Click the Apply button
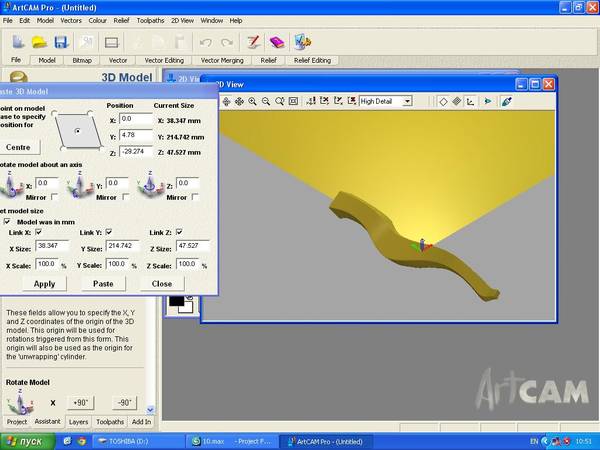This screenshot has height=450, width=600. [x=44, y=284]
